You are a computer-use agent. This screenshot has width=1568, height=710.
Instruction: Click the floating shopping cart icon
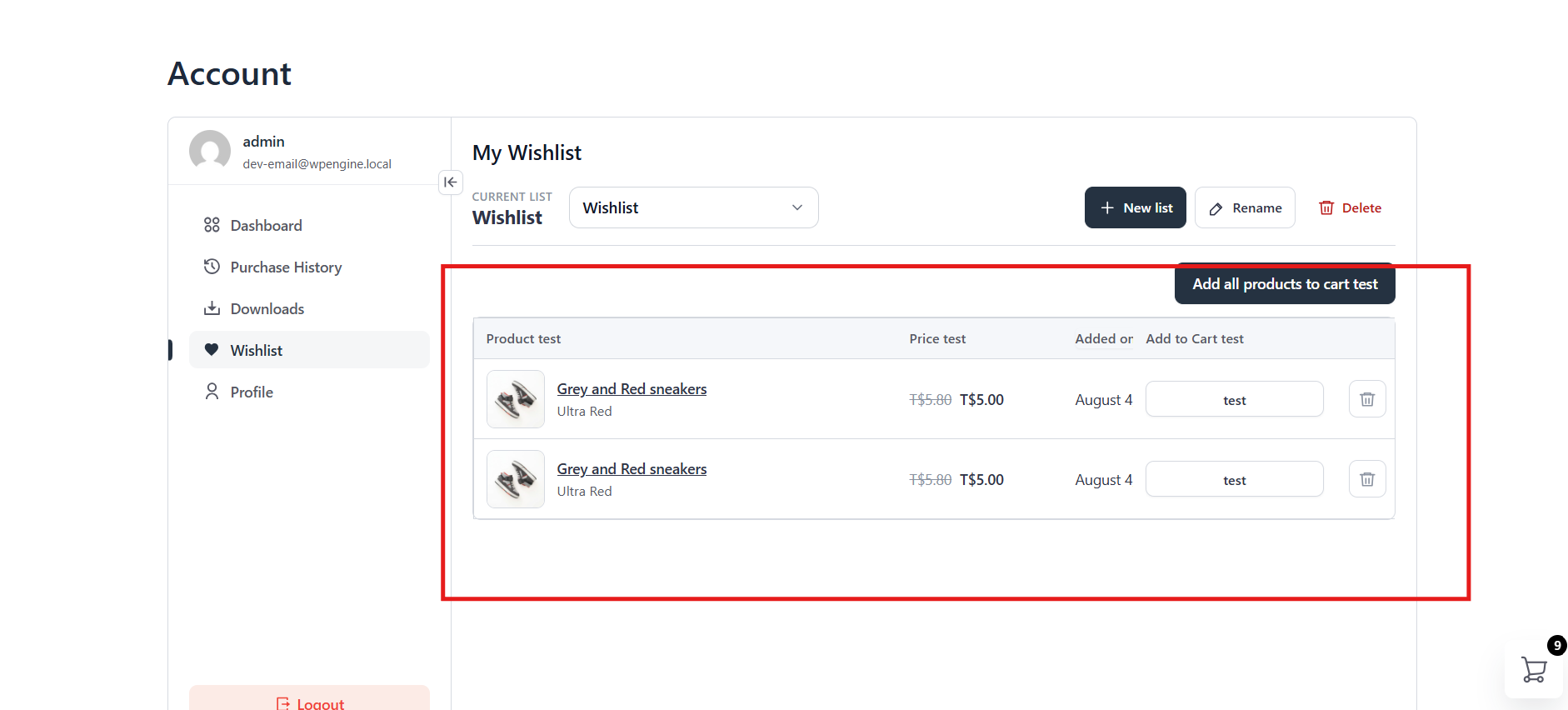pyautogui.click(x=1533, y=669)
